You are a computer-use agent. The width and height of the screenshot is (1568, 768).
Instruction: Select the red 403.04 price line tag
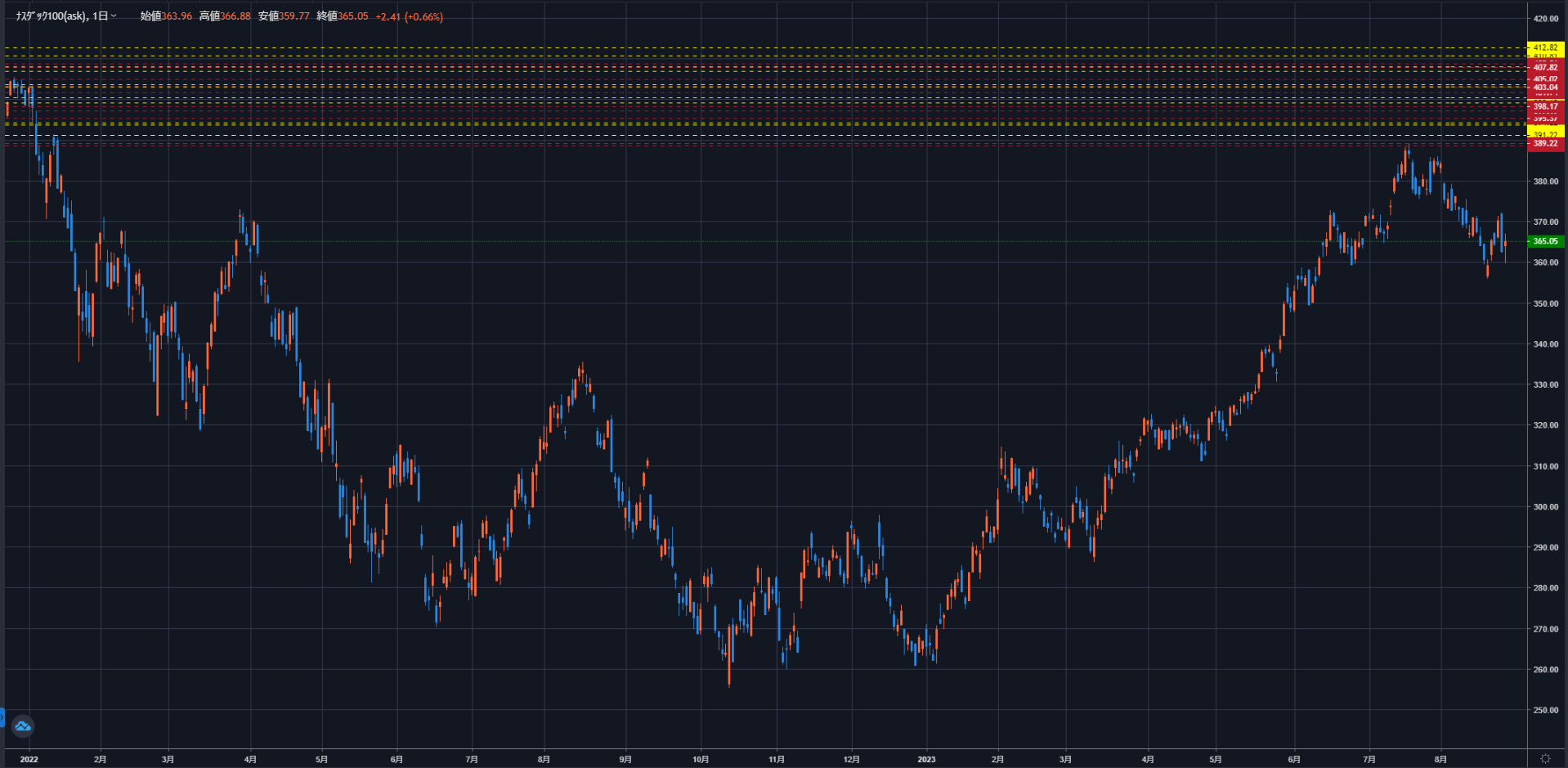(x=1545, y=88)
